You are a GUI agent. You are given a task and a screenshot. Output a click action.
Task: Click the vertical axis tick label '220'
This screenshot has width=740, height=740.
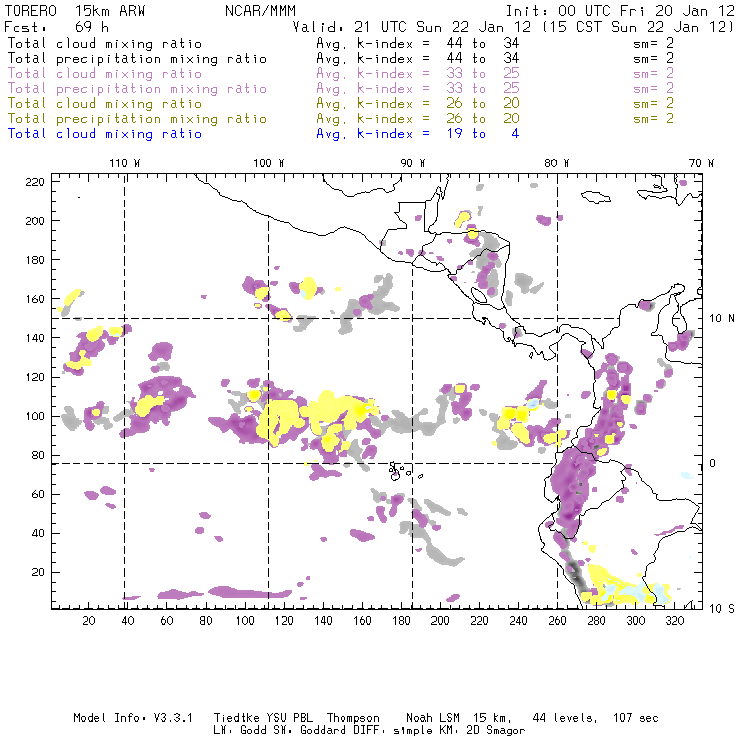point(35,182)
